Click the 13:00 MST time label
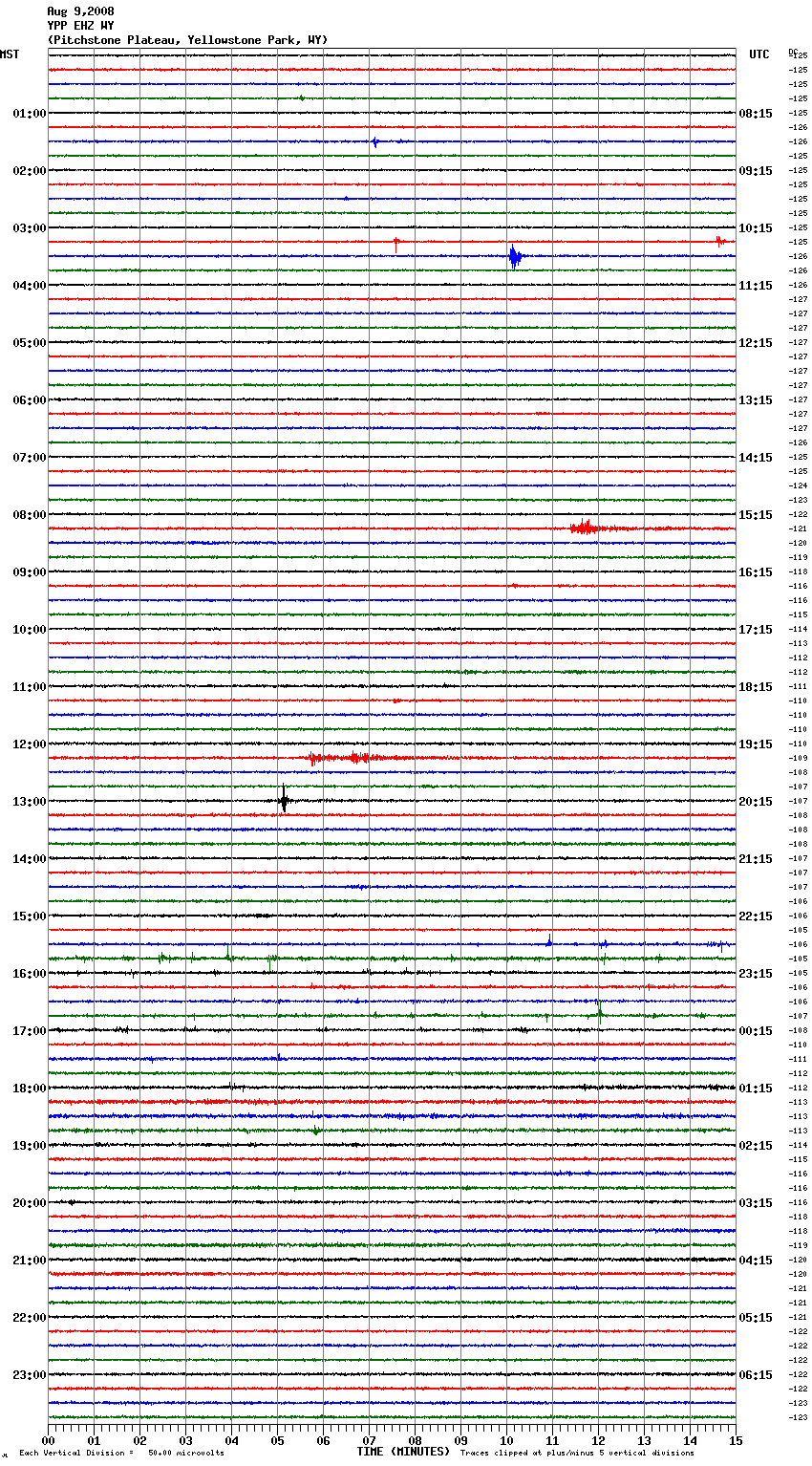The height and width of the screenshot is (1466, 812). click(x=29, y=802)
